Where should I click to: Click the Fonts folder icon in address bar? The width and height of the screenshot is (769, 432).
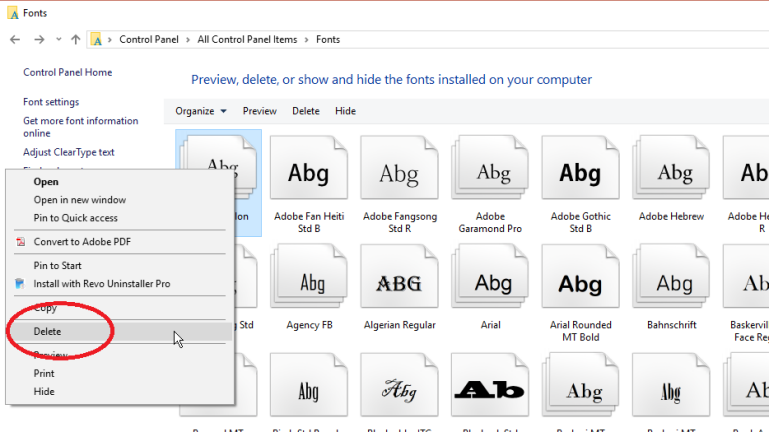click(97, 40)
